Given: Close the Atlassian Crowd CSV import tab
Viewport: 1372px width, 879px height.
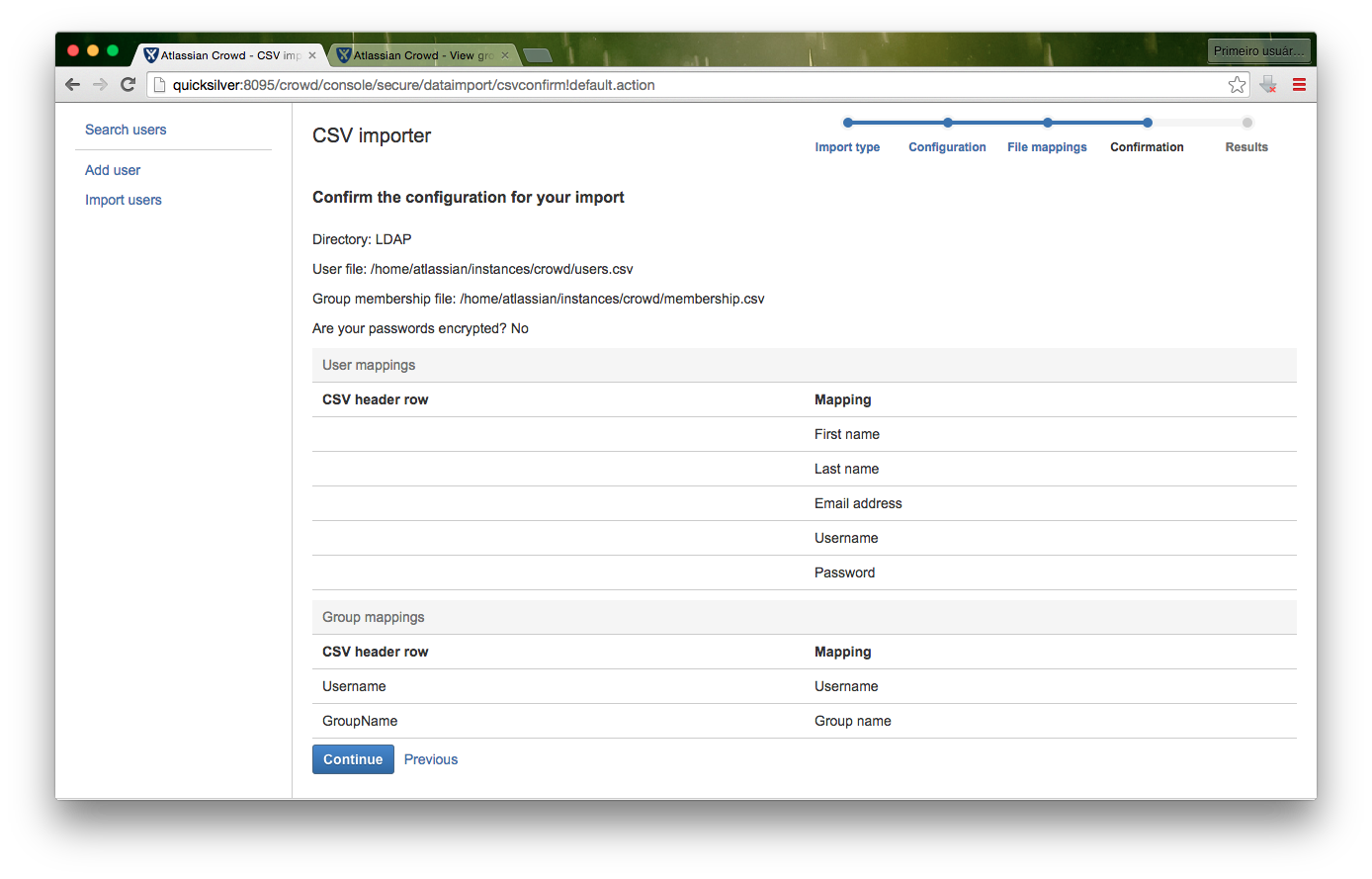Looking at the screenshot, I should (312, 55).
